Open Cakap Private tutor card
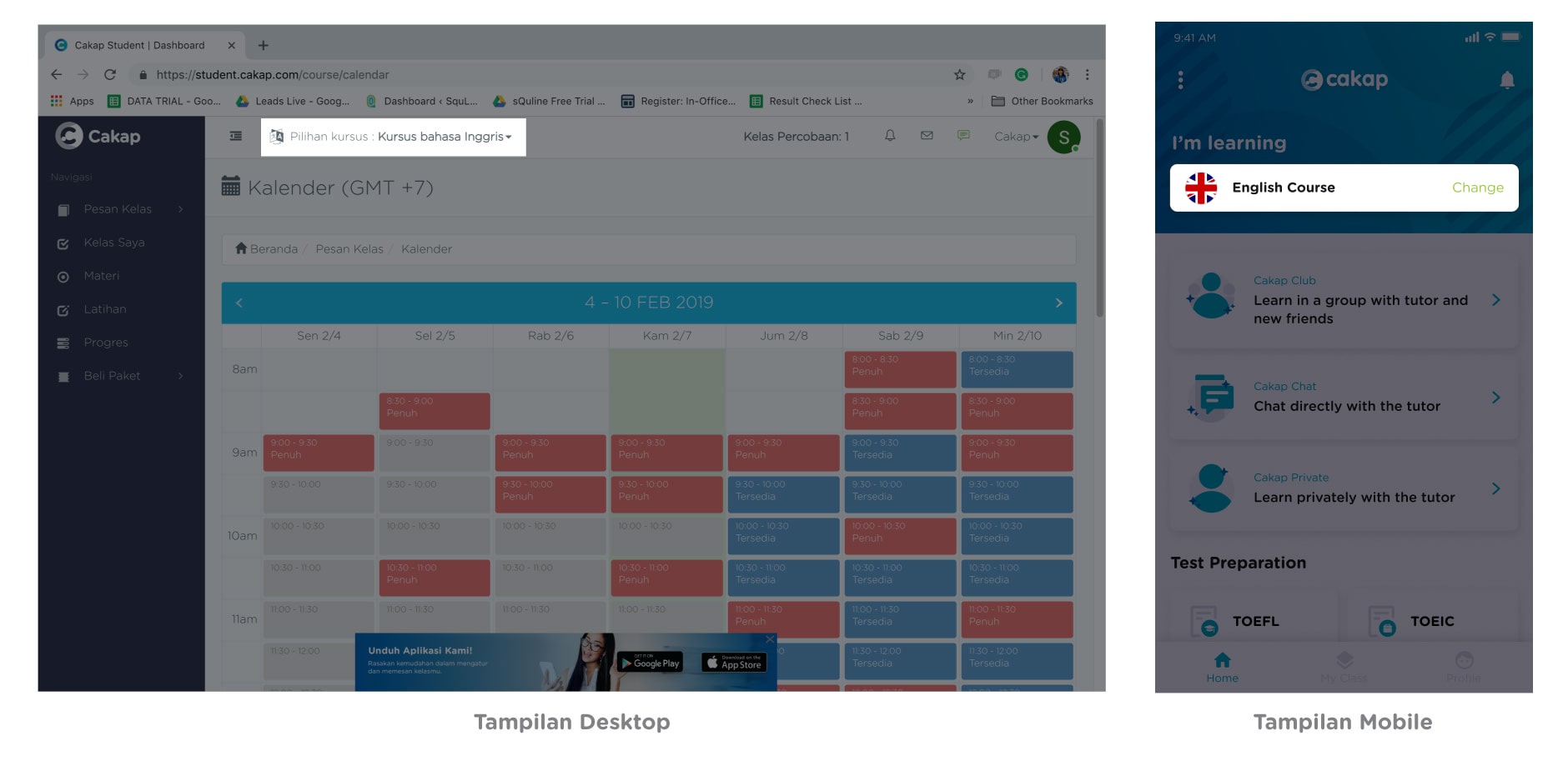Viewport: 1568px width, 766px height. click(x=1344, y=488)
